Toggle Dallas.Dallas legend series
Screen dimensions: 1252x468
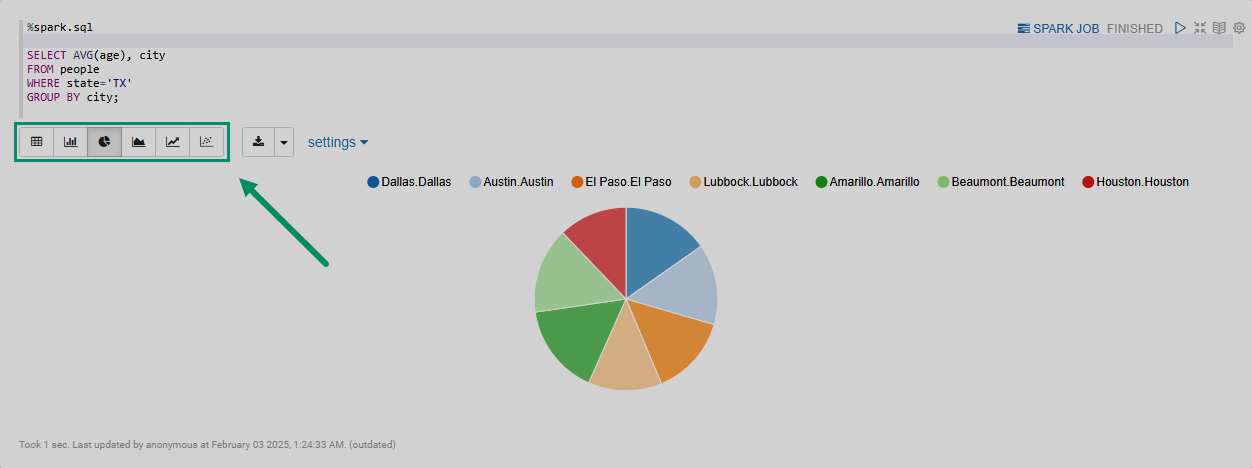point(415,182)
